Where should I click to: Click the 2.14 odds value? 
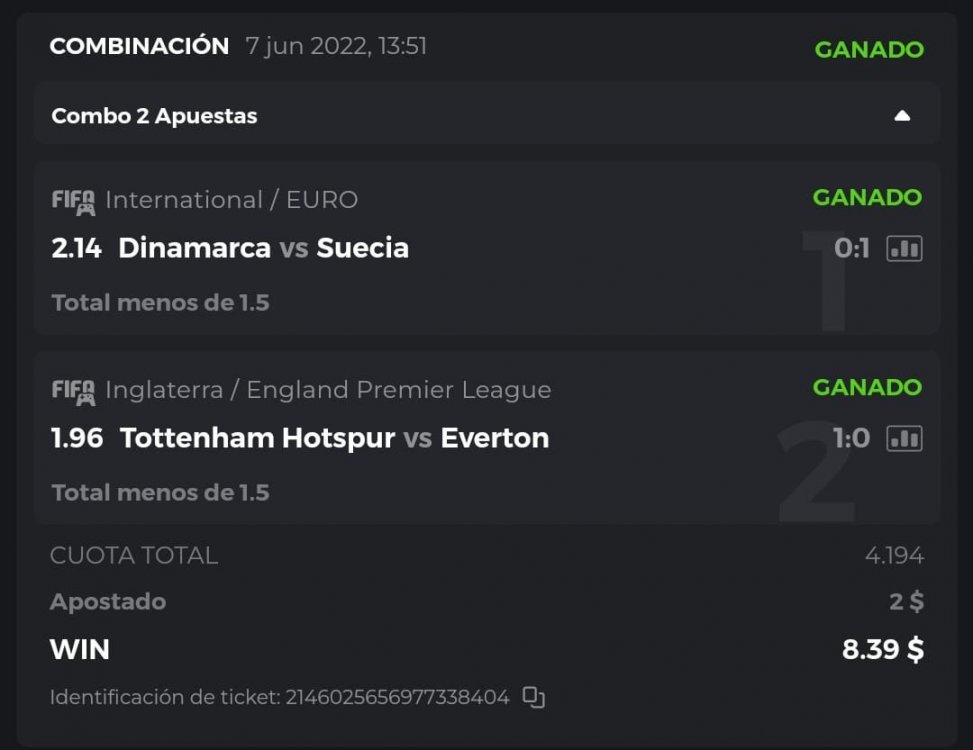(76, 248)
